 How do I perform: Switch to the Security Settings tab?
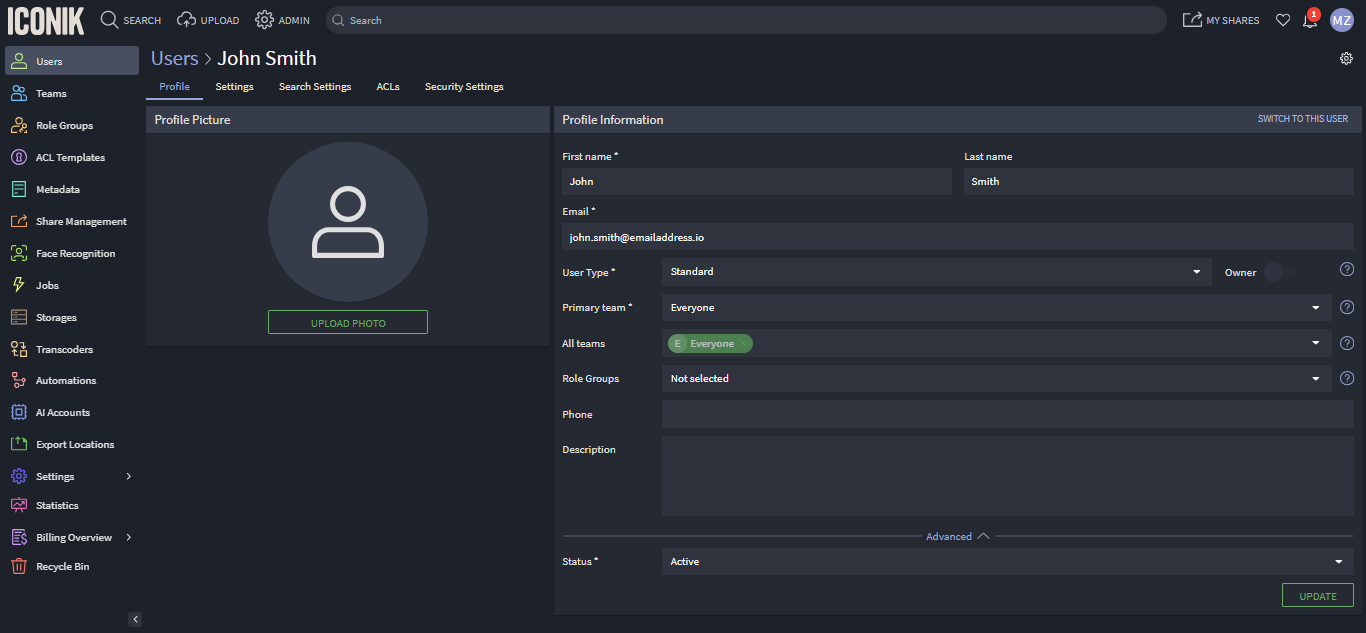[464, 87]
